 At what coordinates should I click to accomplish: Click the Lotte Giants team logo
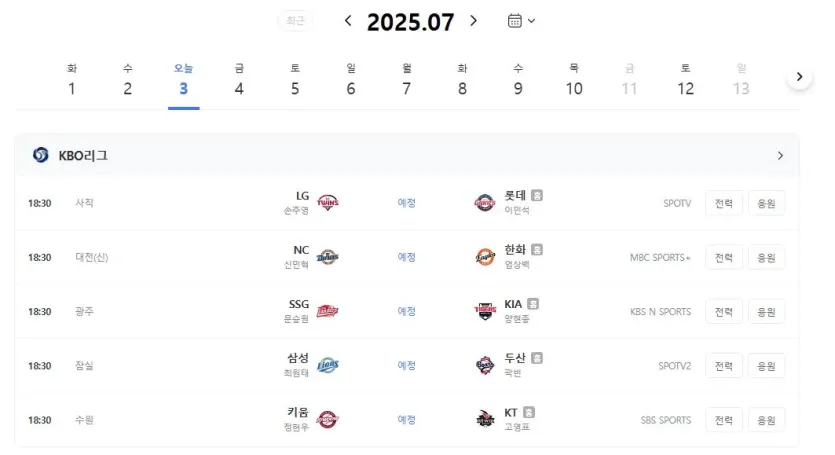pyautogui.click(x=485, y=203)
